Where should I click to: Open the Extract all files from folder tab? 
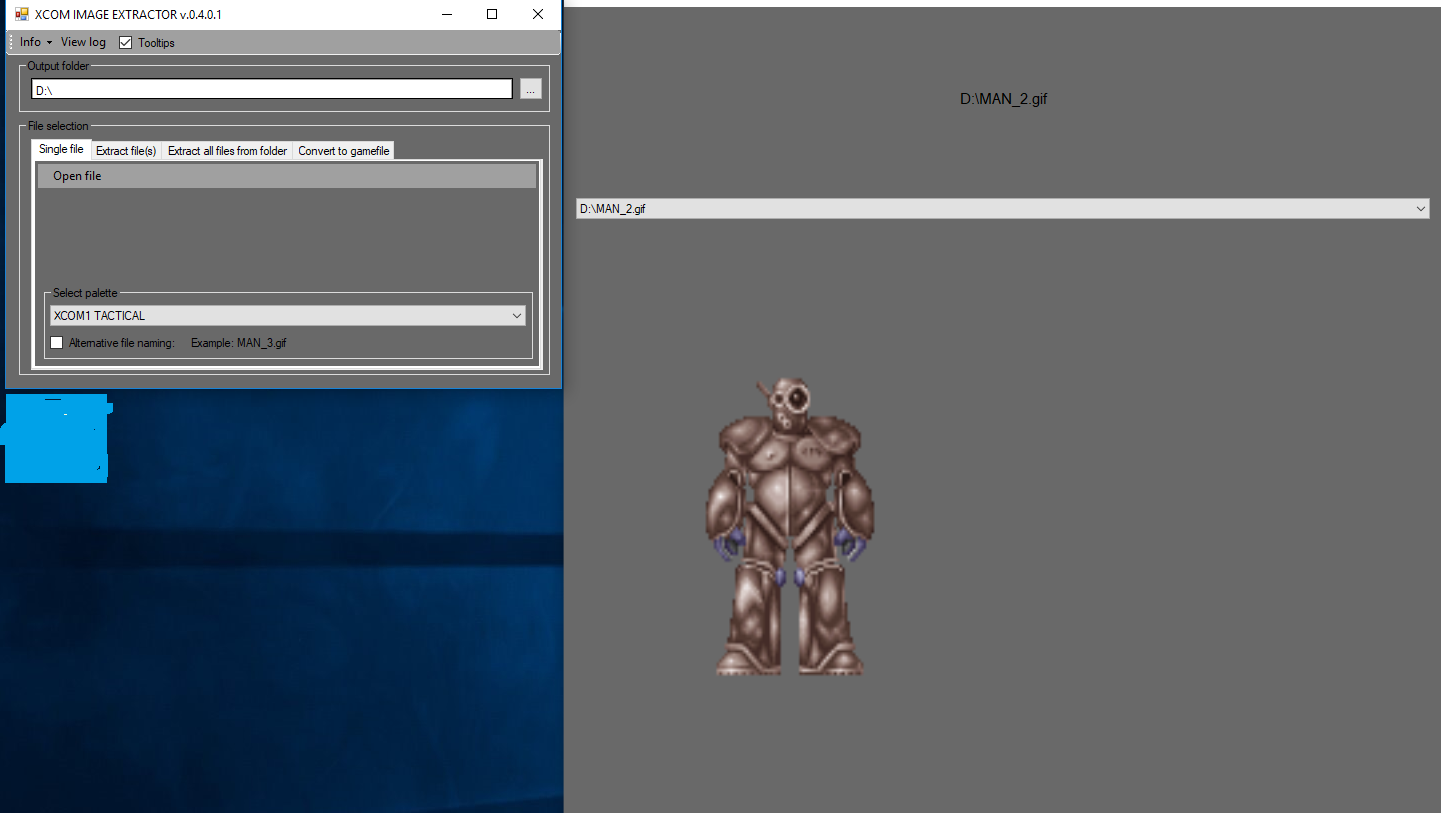[x=227, y=151]
